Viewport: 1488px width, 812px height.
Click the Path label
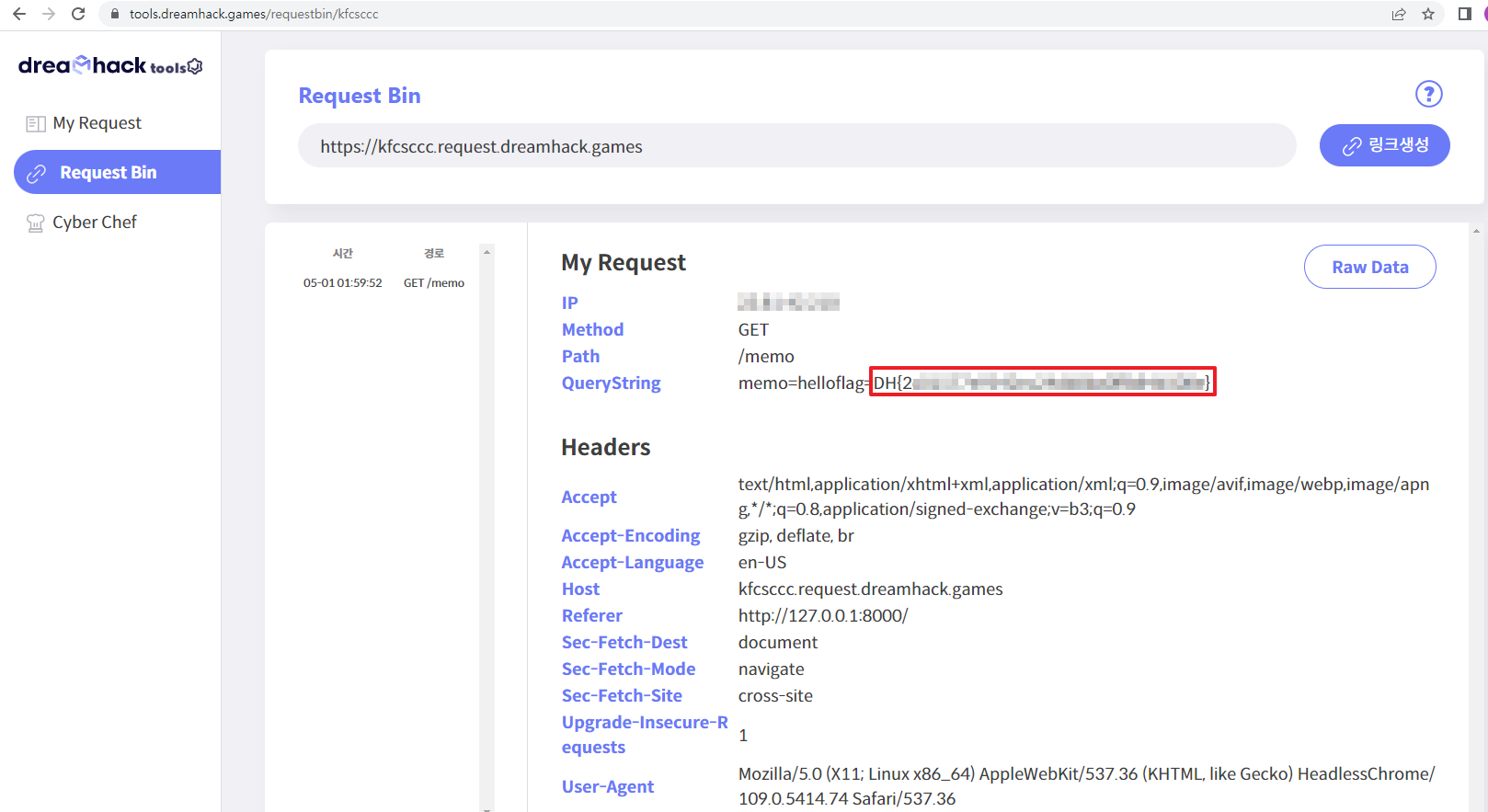pos(580,356)
